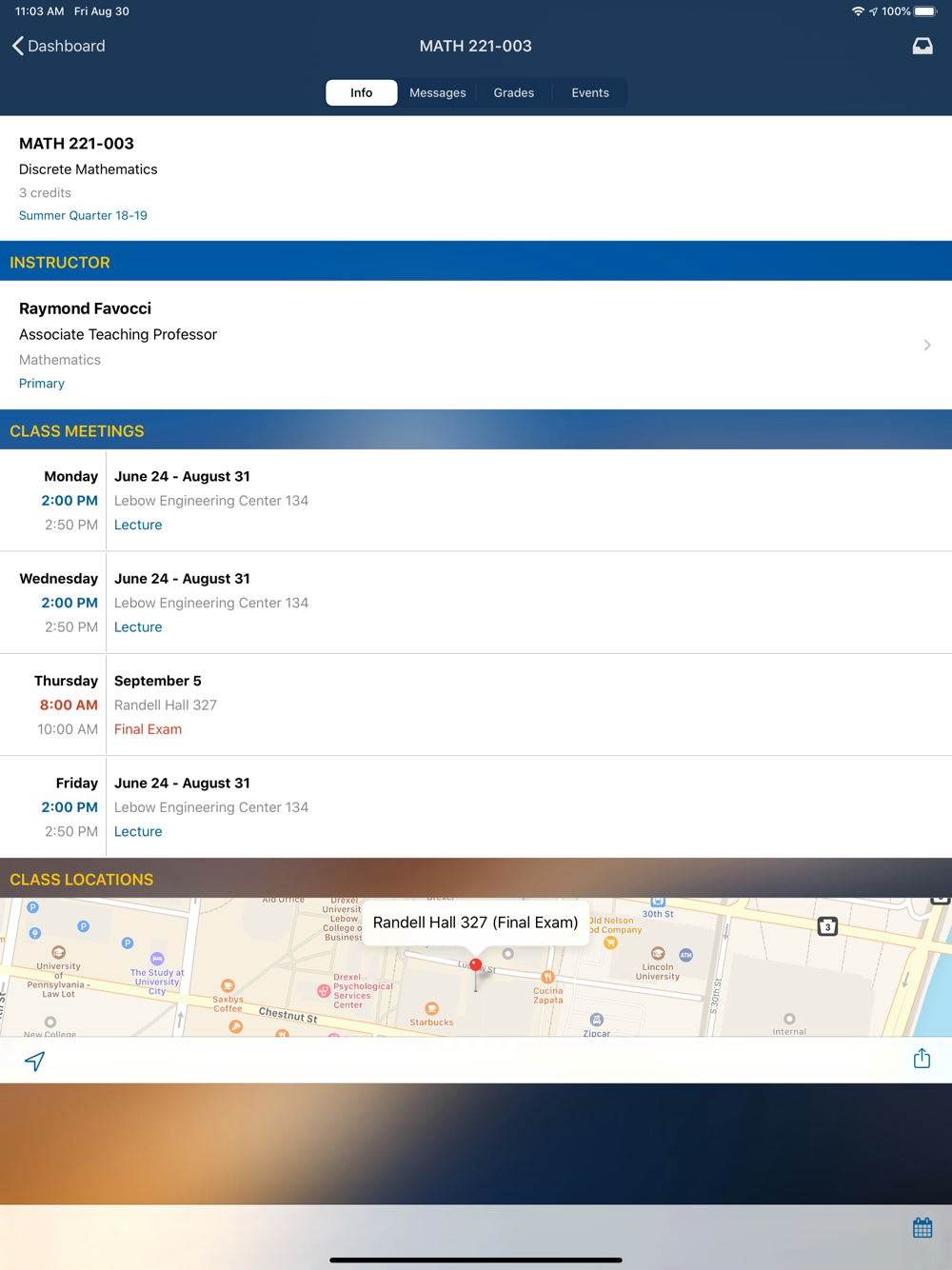Tap Old Nelson Food Company marker
The image size is (952, 1270).
coord(610,943)
